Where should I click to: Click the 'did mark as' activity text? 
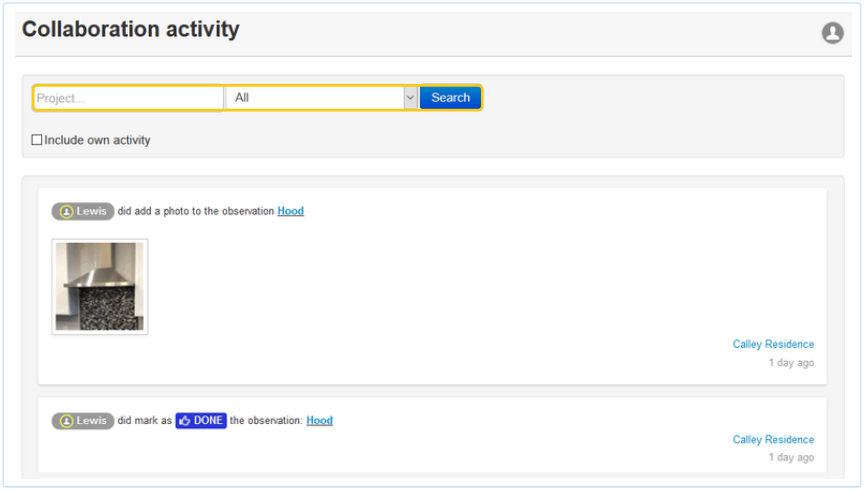coord(144,421)
